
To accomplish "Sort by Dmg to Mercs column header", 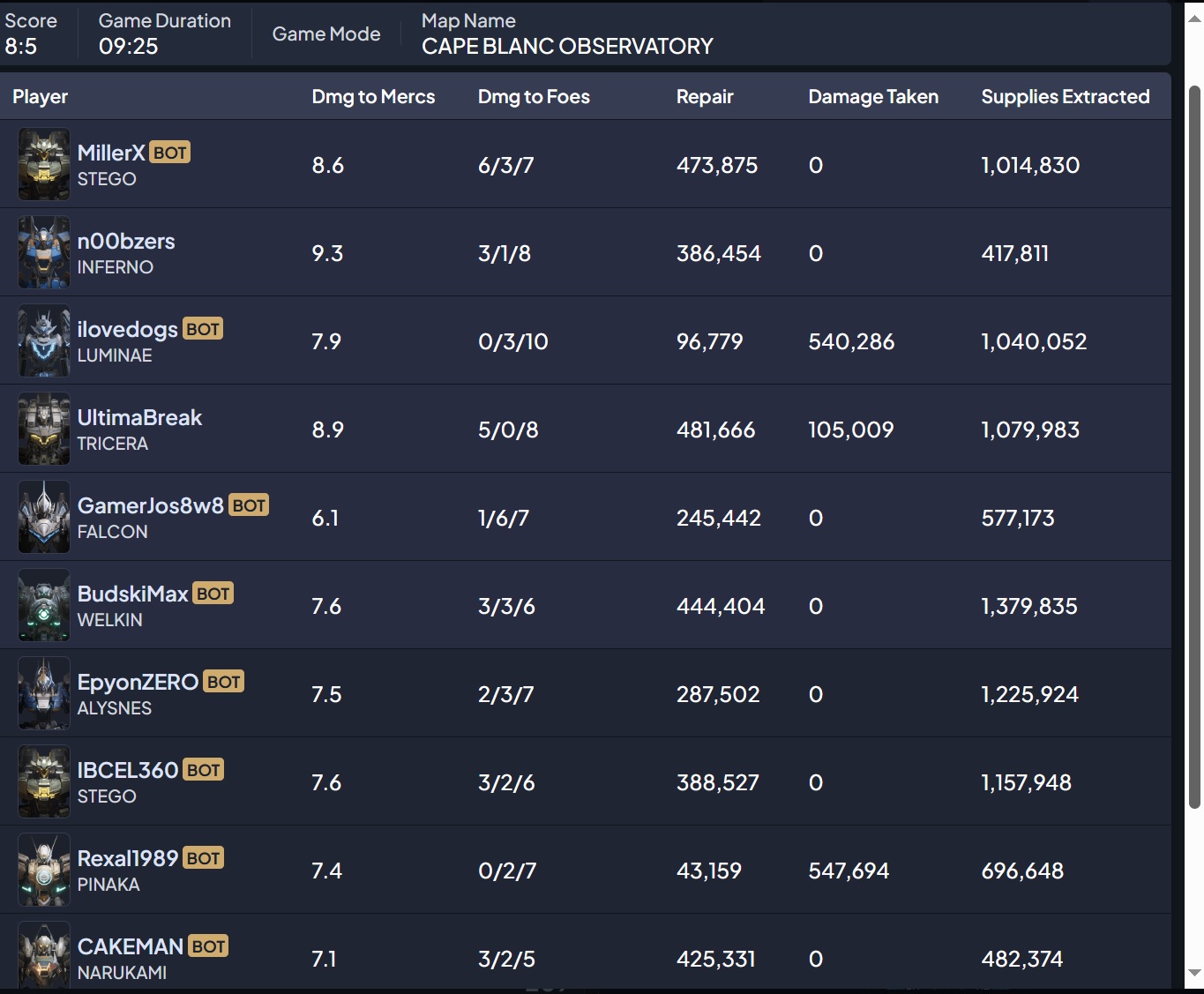I will pyautogui.click(x=373, y=97).
